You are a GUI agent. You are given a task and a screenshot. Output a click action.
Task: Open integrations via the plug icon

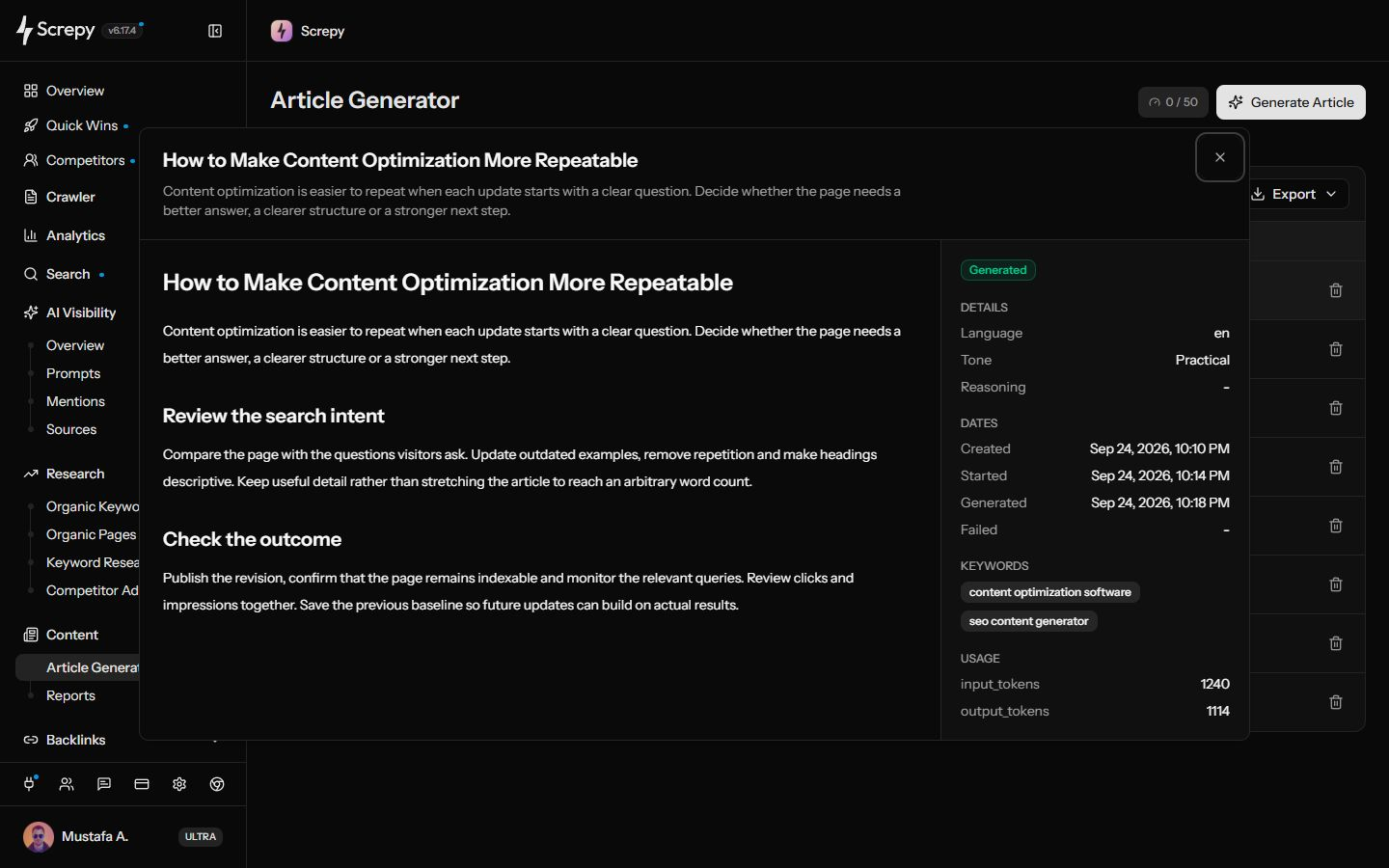29,784
